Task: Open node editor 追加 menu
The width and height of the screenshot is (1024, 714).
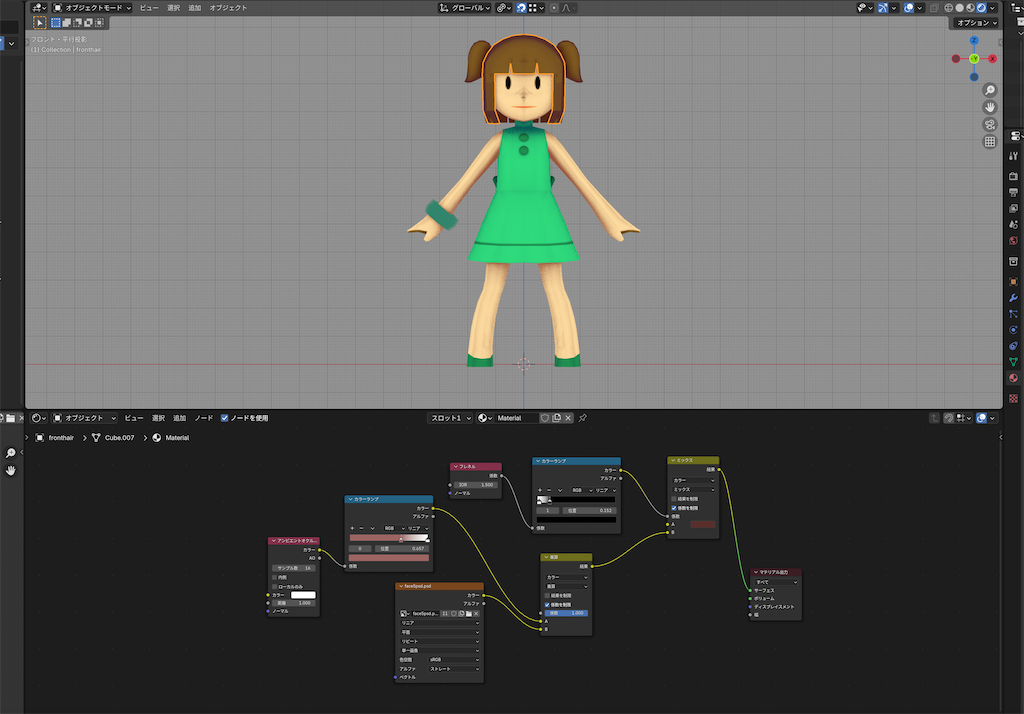Action: (180, 418)
